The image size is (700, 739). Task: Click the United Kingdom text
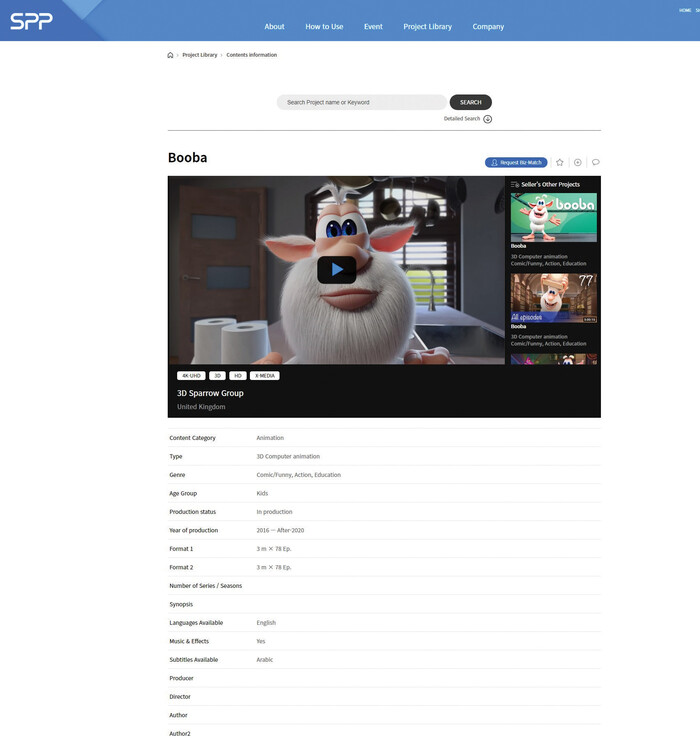tap(201, 407)
